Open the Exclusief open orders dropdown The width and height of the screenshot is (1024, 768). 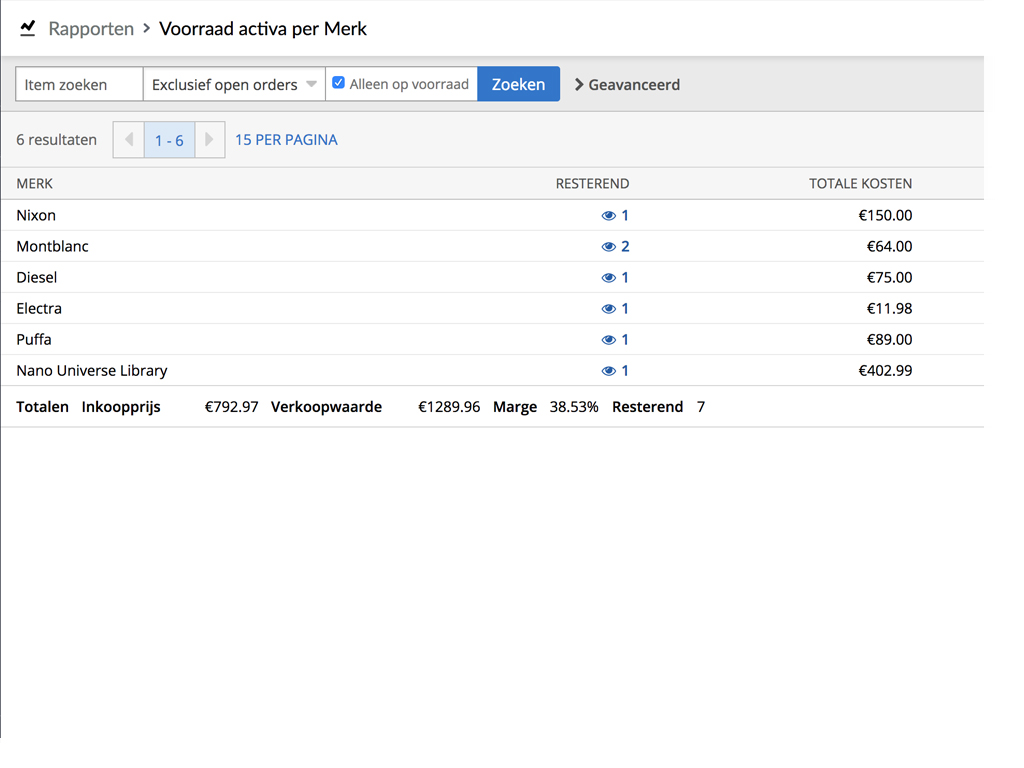point(234,84)
